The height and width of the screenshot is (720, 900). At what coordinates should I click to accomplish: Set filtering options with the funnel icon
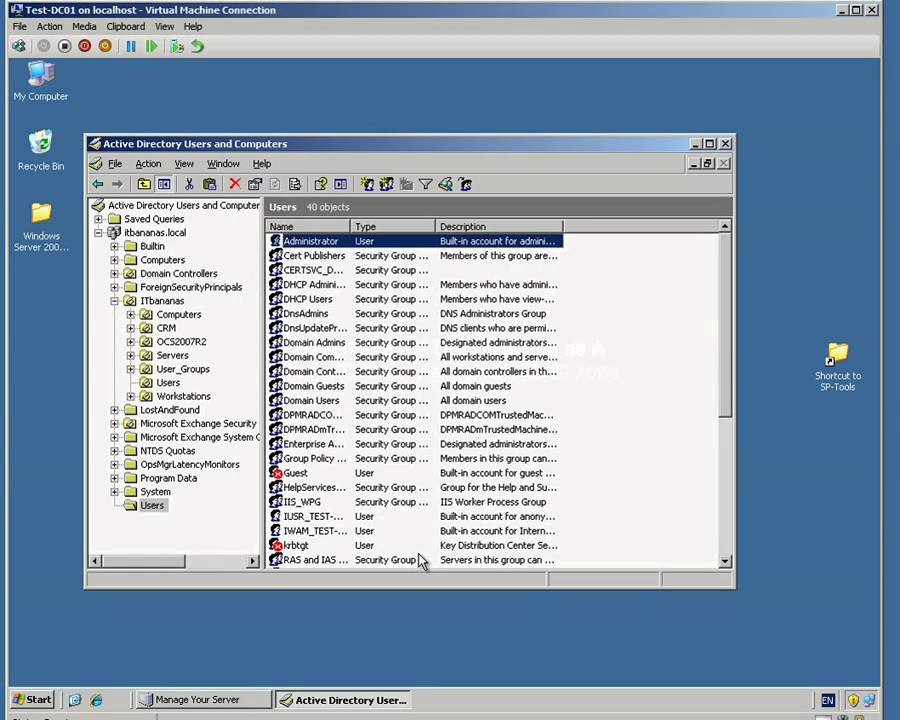[x=425, y=184]
